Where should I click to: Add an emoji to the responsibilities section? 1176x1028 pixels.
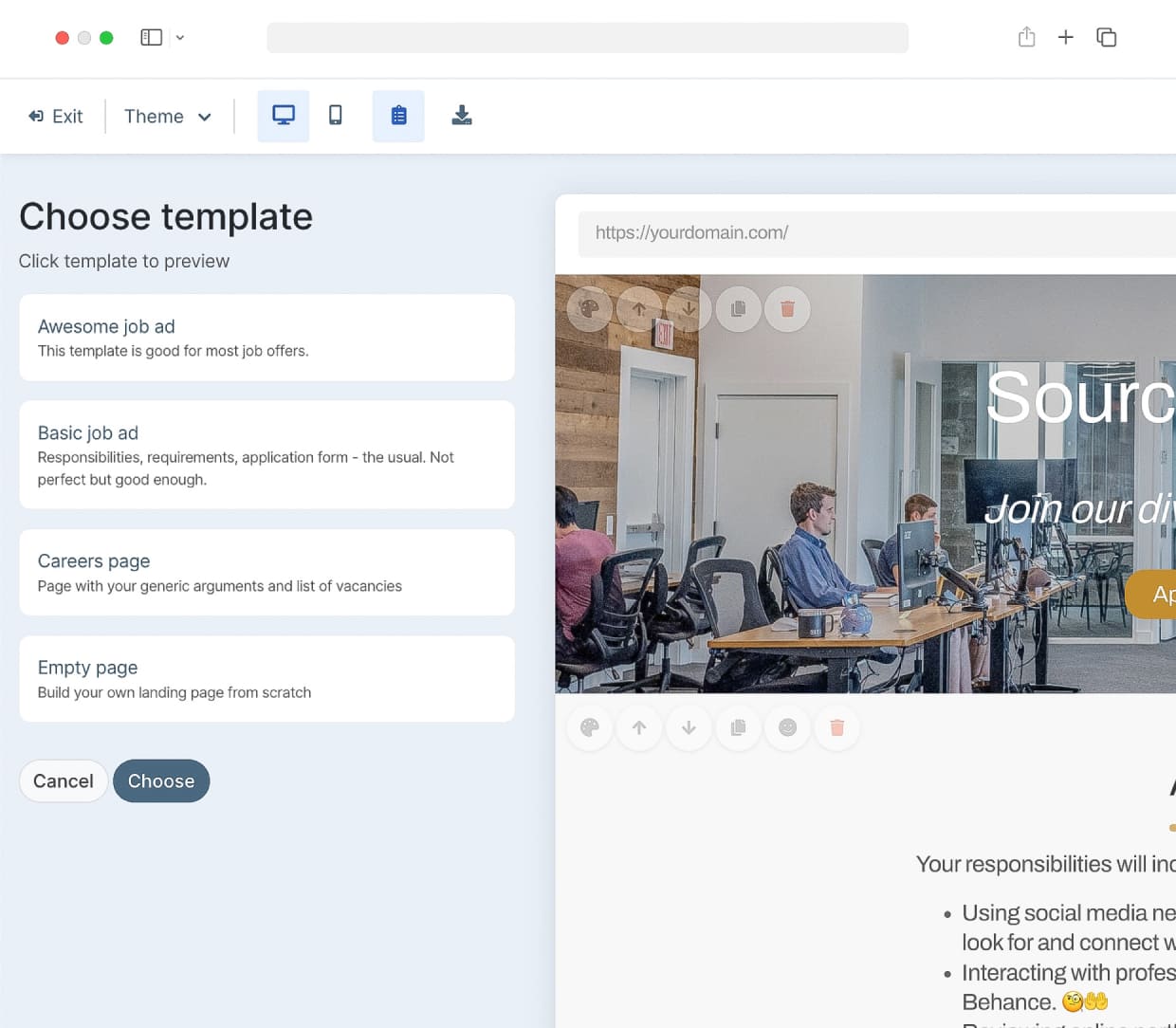(x=787, y=727)
